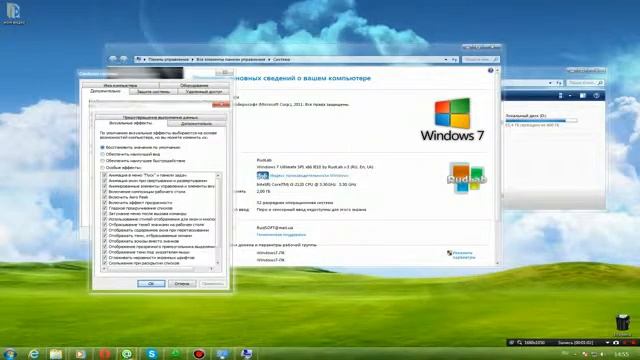Expand breadcrumb arrow after 'Панель управления'
The width and height of the screenshot is (640, 360).
point(193,60)
